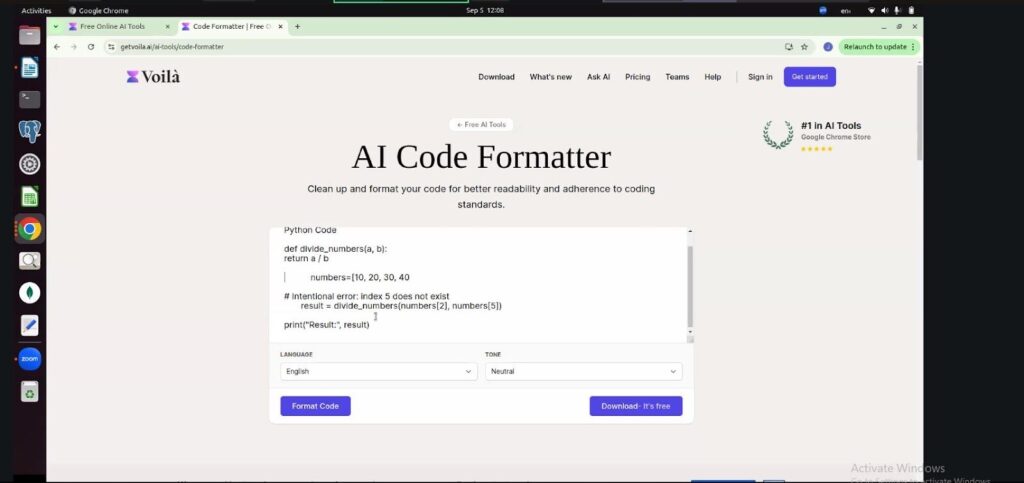Open What's new in navigation
This screenshot has width=1024, height=483.
tap(551, 77)
